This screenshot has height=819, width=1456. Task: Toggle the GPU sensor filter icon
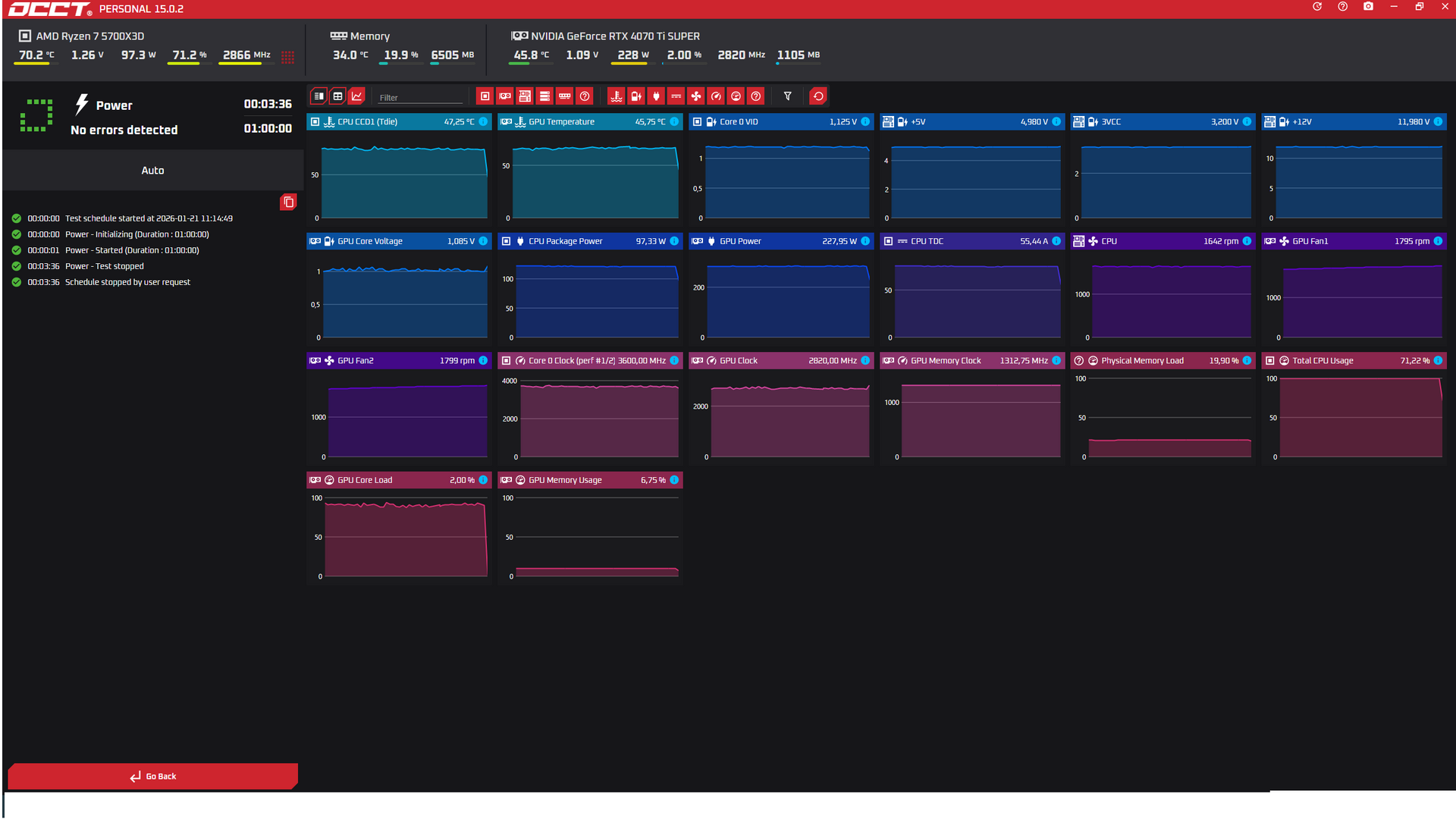coord(505,96)
